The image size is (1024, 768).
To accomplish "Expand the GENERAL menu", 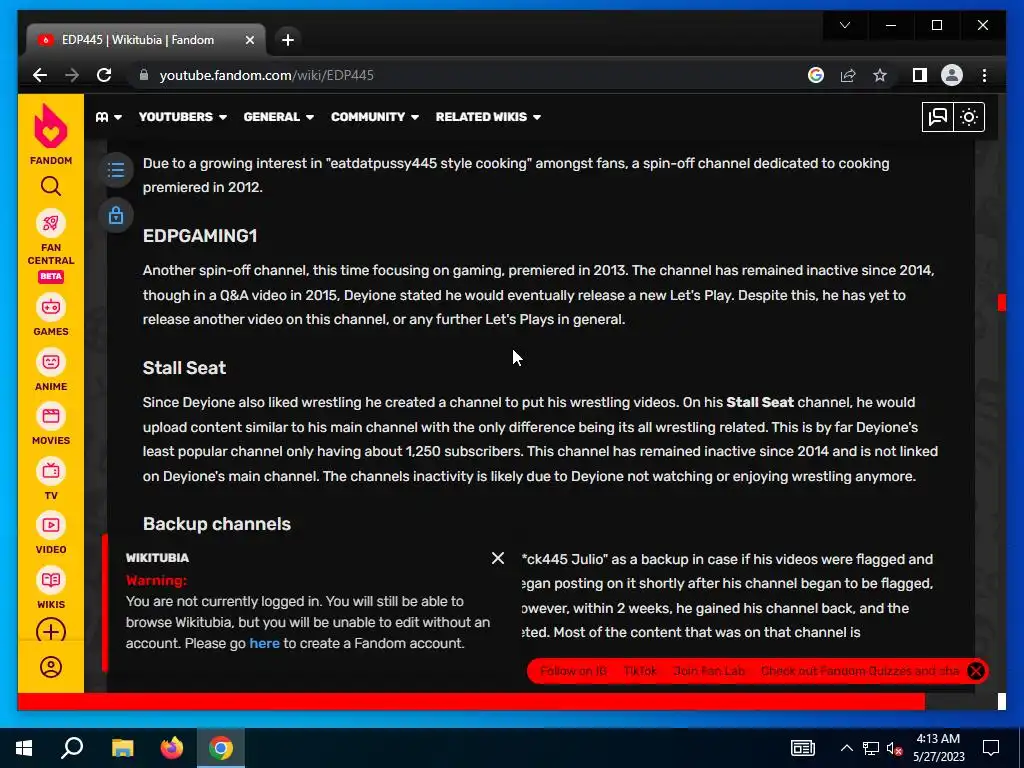I will [x=279, y=117].
